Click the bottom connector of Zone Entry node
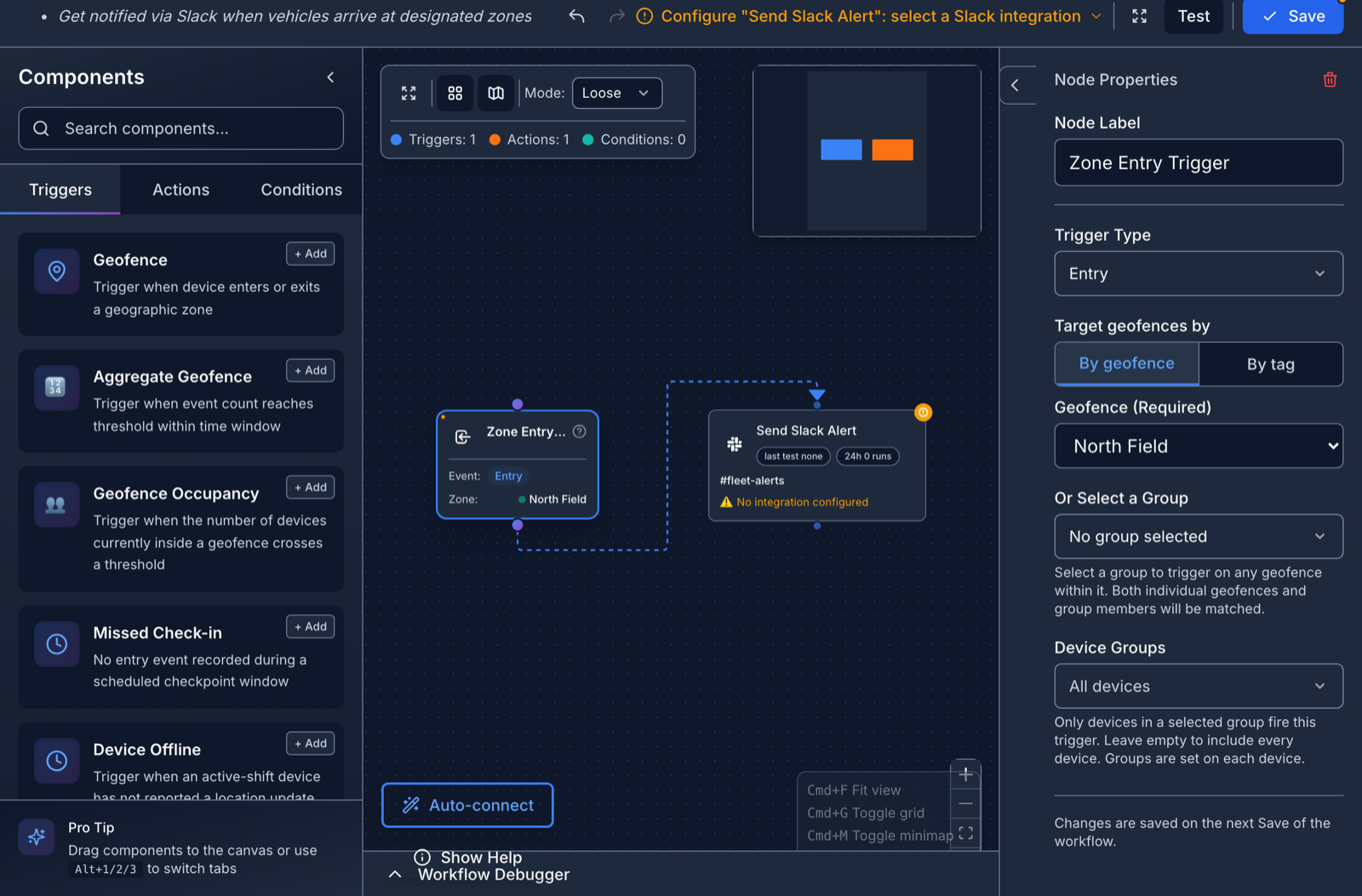Screen dimensions: 1362x896 [x=518, y=525]
